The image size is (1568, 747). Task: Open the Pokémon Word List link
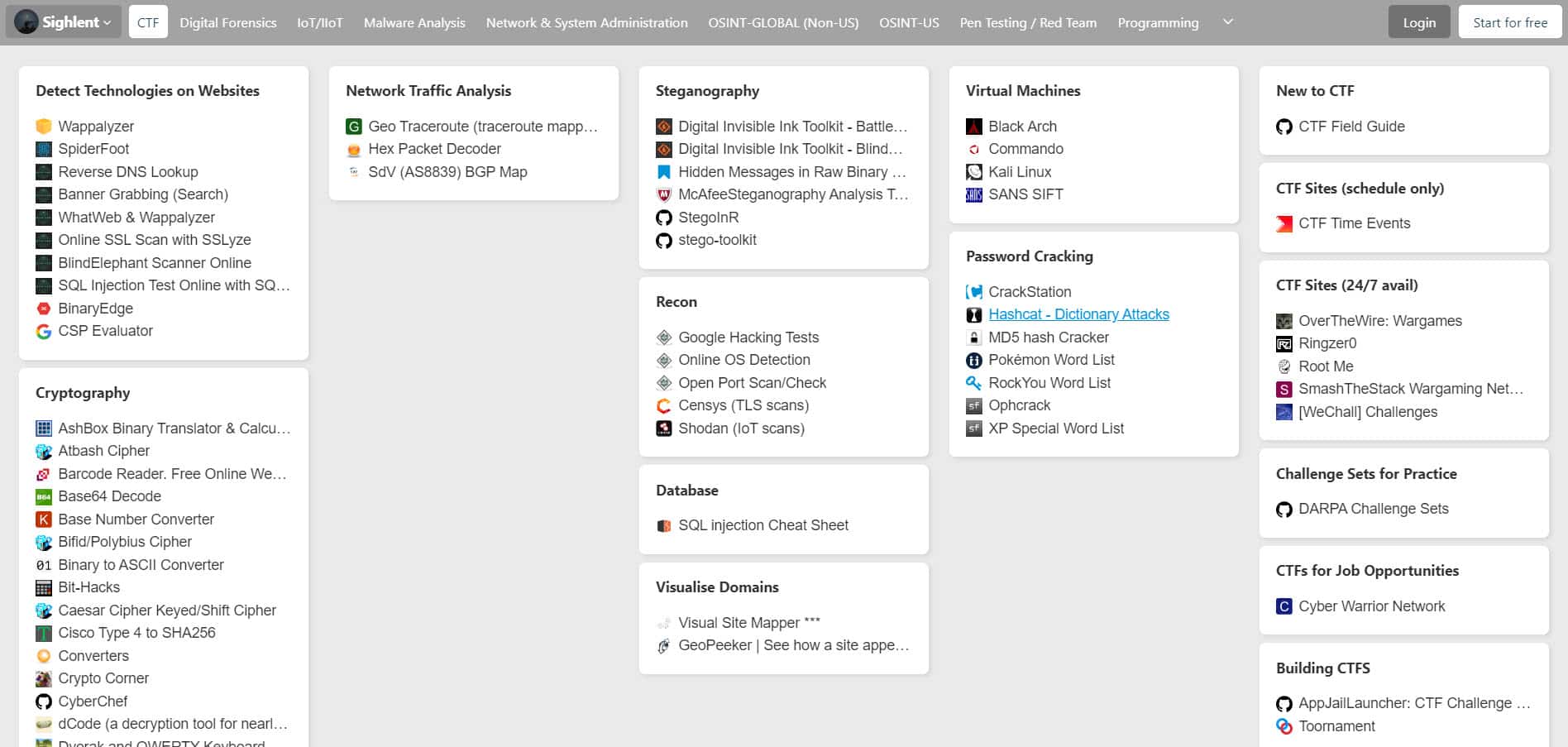pos(1051,360)
